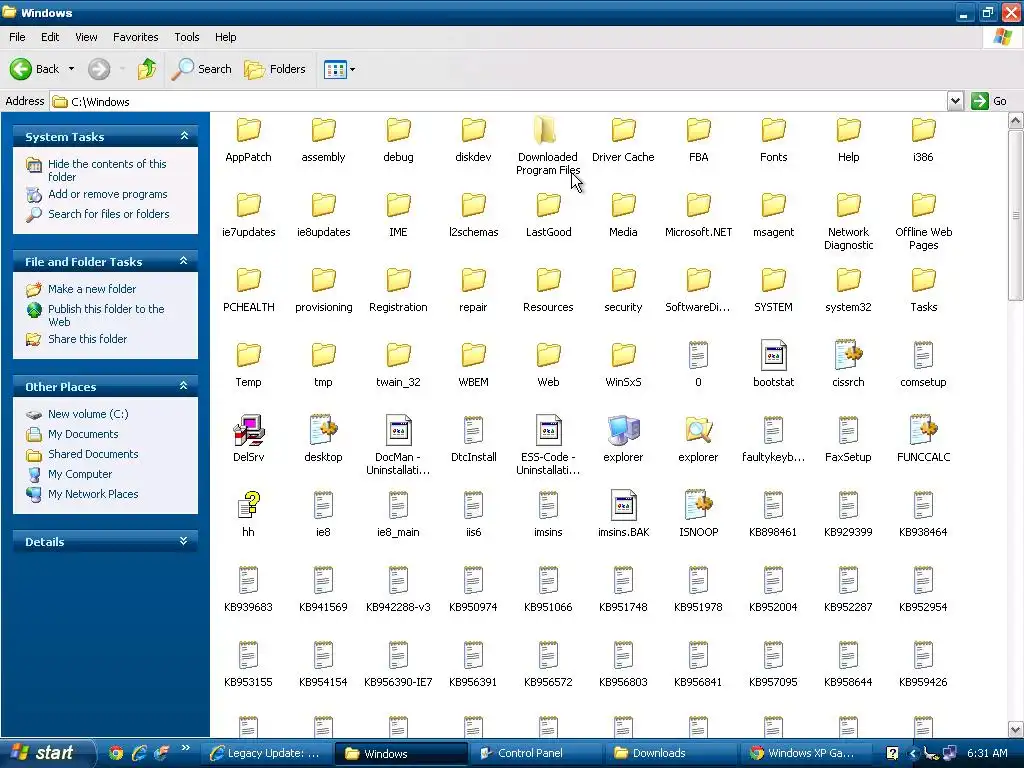Open the View menu
Viewport: 1024px width, 768px height.
click(86, 37)
